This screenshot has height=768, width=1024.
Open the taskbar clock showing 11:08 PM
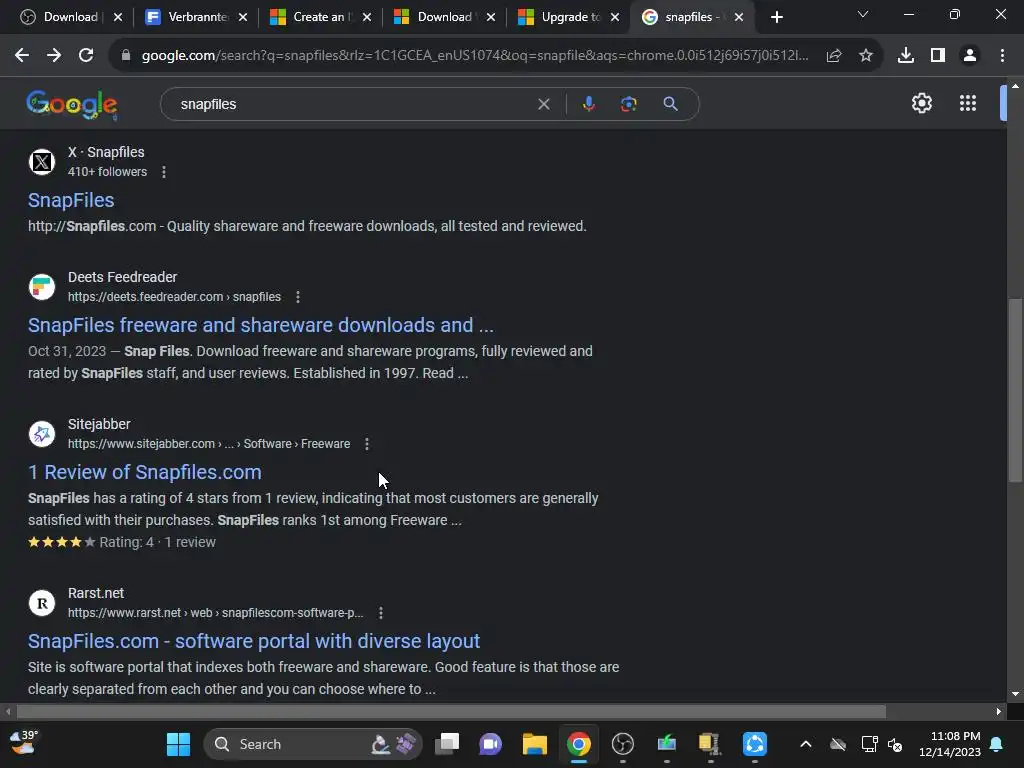click(950, 744)
